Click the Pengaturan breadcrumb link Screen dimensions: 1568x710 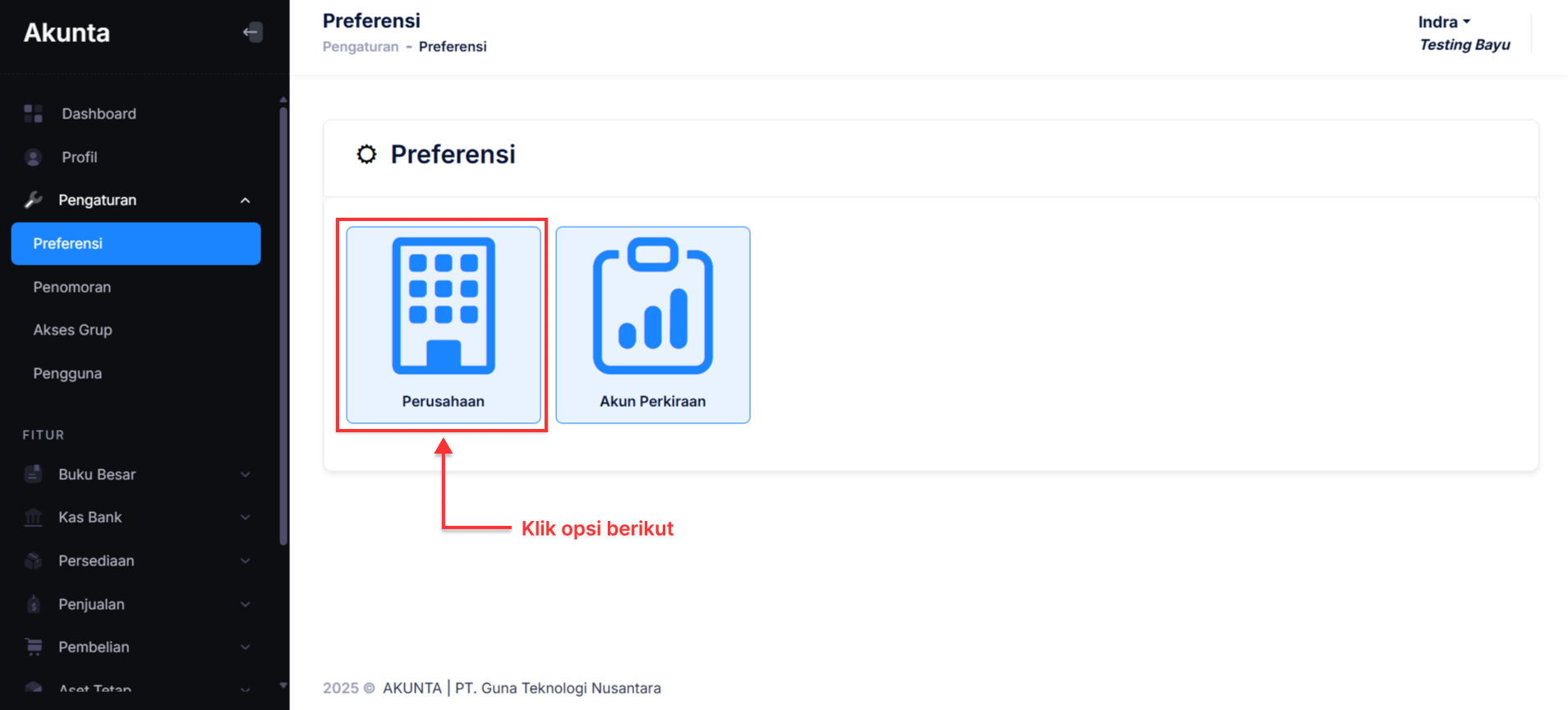(x=360, y=47)
